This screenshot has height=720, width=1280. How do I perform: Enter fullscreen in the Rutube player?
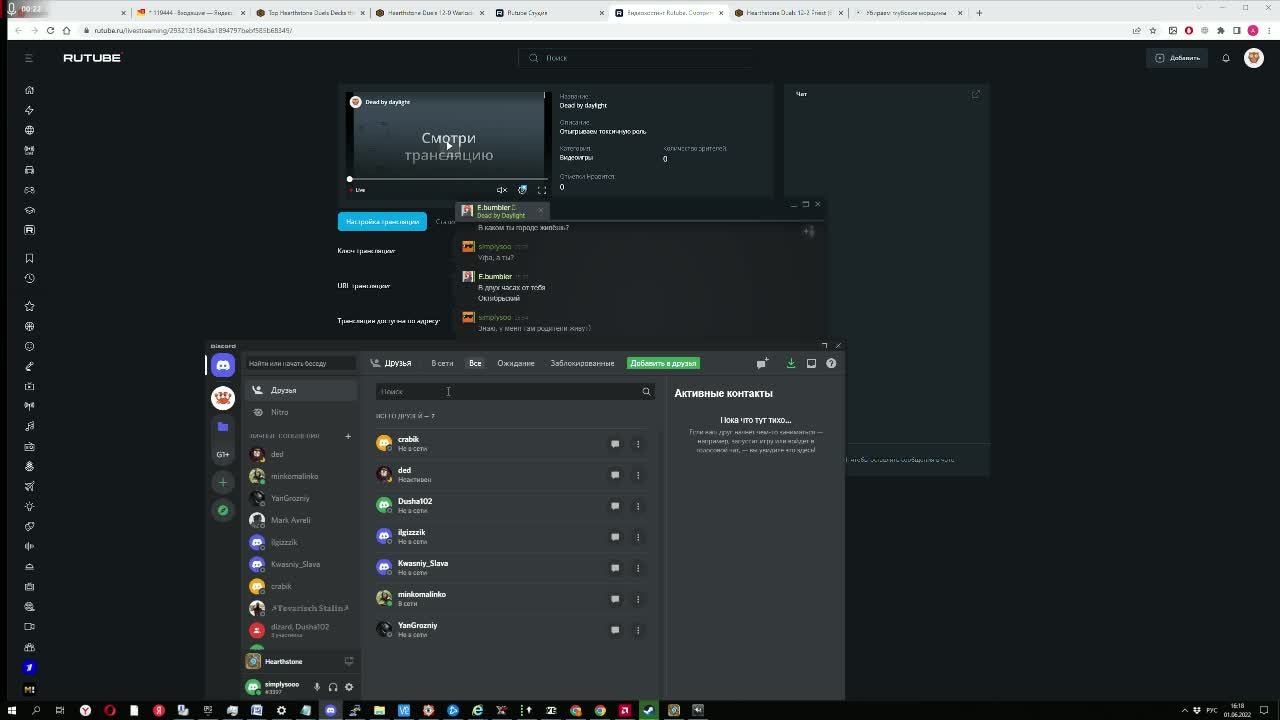[542, 190]
